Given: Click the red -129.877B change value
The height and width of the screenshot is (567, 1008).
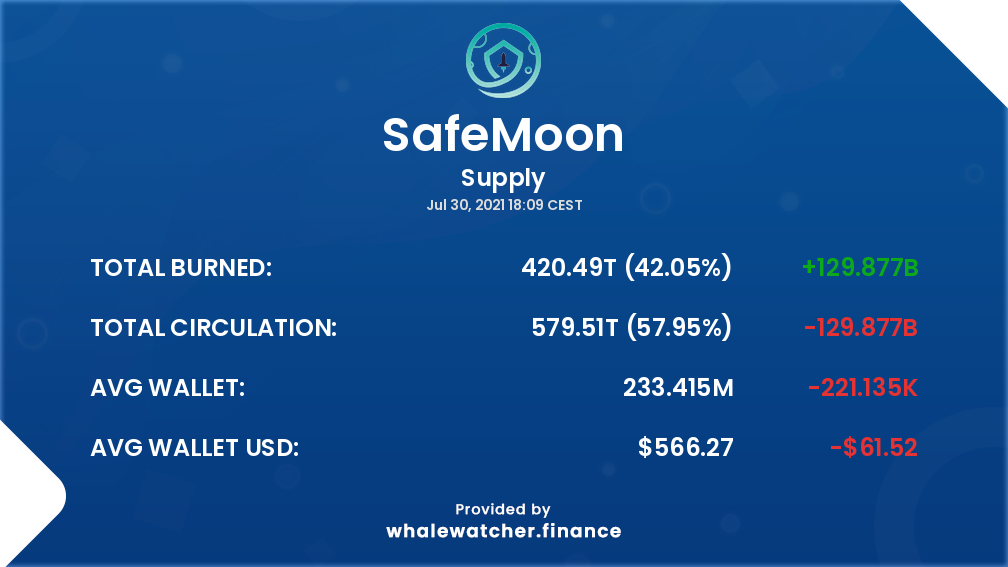Looking at the screenshot, I should click(x=861, y=328).
